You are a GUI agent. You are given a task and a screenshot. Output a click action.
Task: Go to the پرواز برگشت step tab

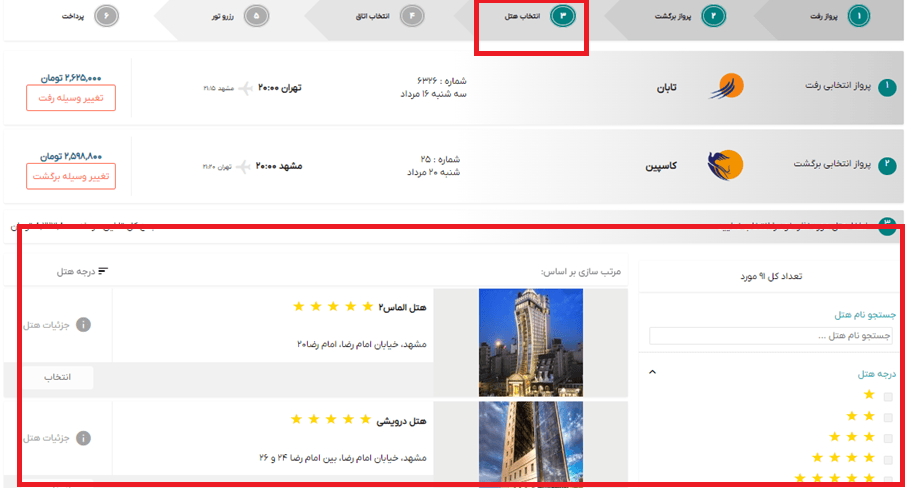coord(680,17)
